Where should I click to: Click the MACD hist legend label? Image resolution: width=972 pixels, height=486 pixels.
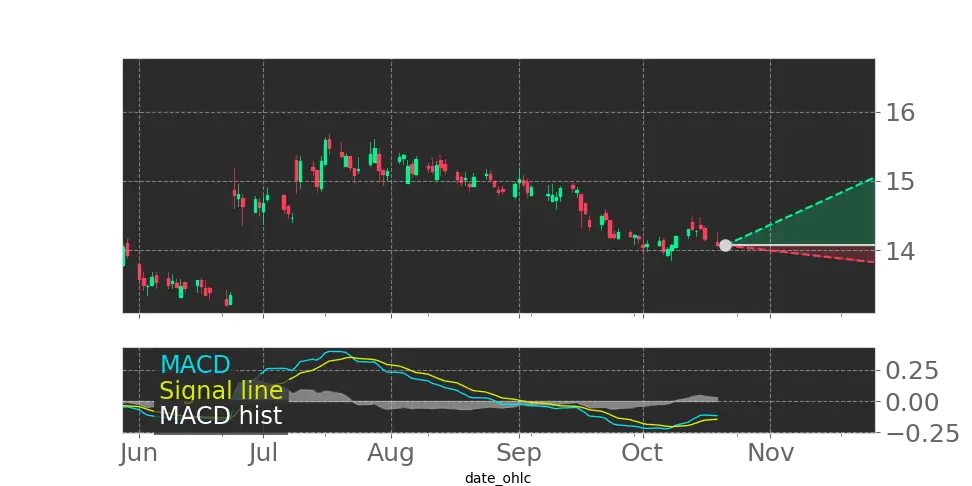tap(221, 415)
